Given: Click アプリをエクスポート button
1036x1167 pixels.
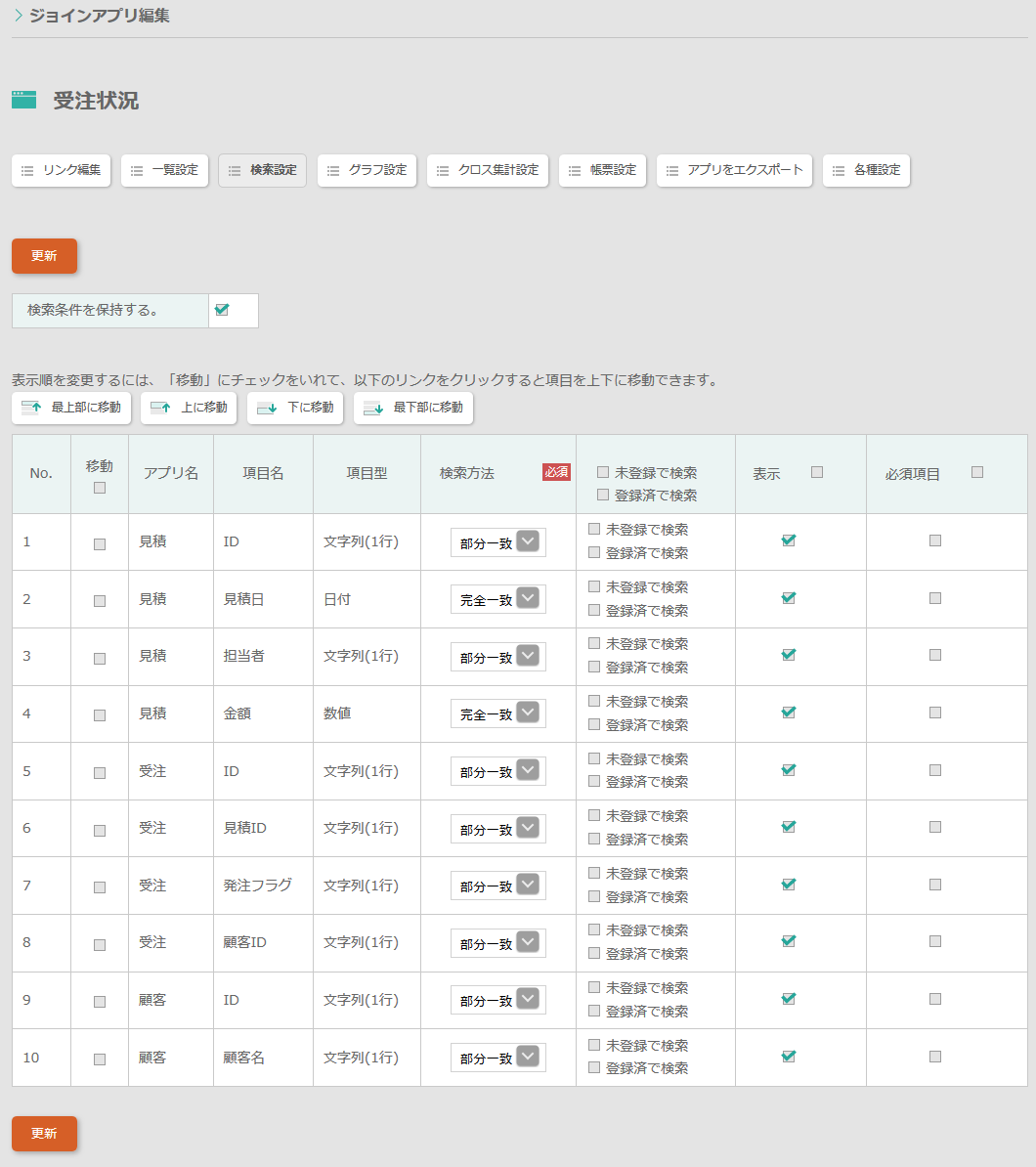Looking at the screenshot, I should pos(734,170).
